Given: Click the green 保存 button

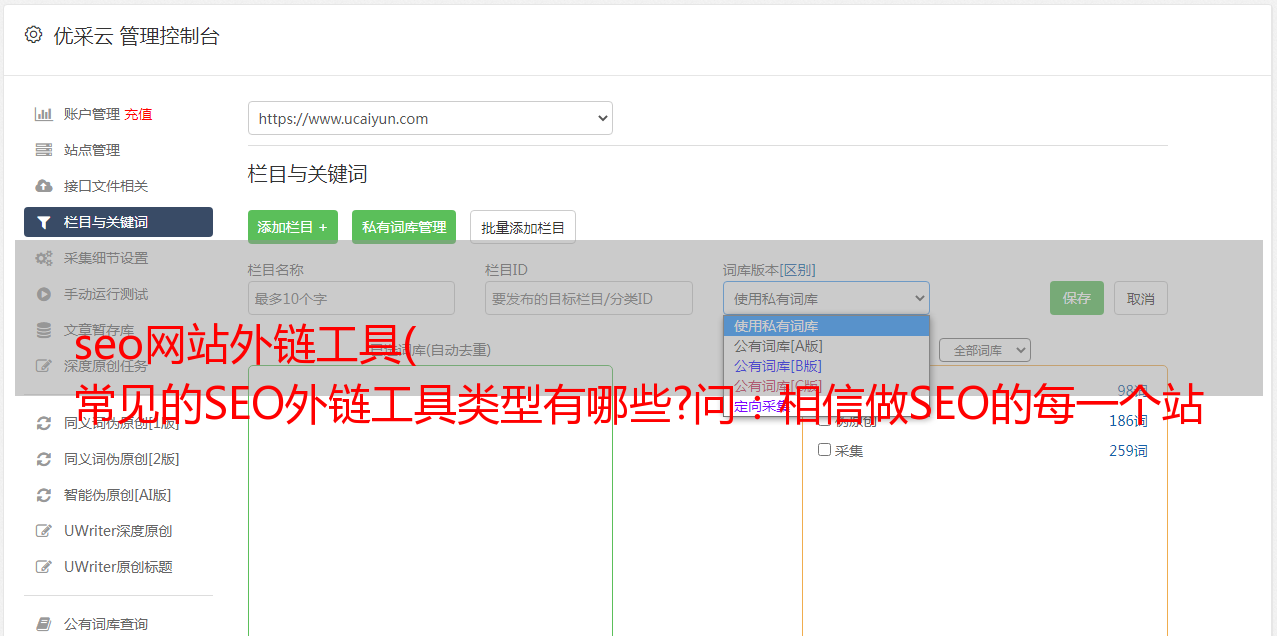Looking at the screenshot, I should (1077, 298).
